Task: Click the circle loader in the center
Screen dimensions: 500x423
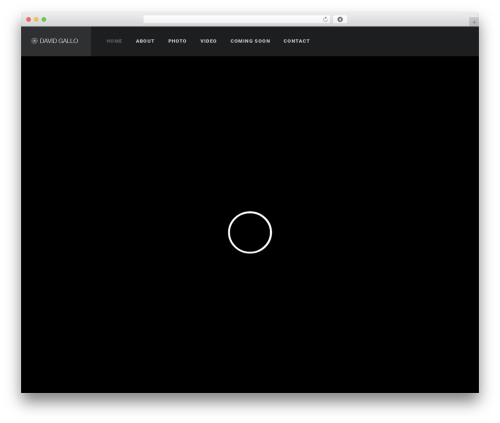Action: coord(250,232)
